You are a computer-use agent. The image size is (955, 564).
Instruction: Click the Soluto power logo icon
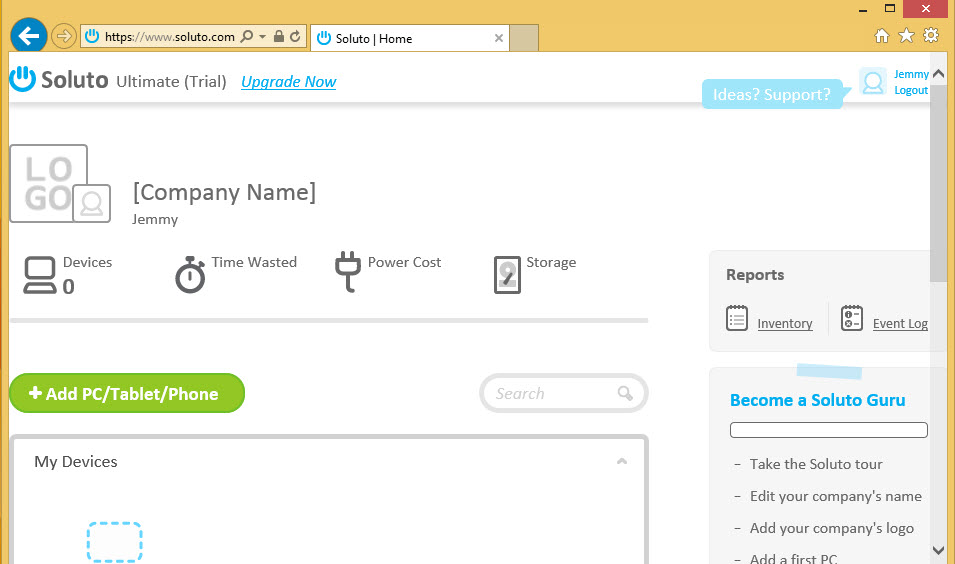(x=23, y=79)
